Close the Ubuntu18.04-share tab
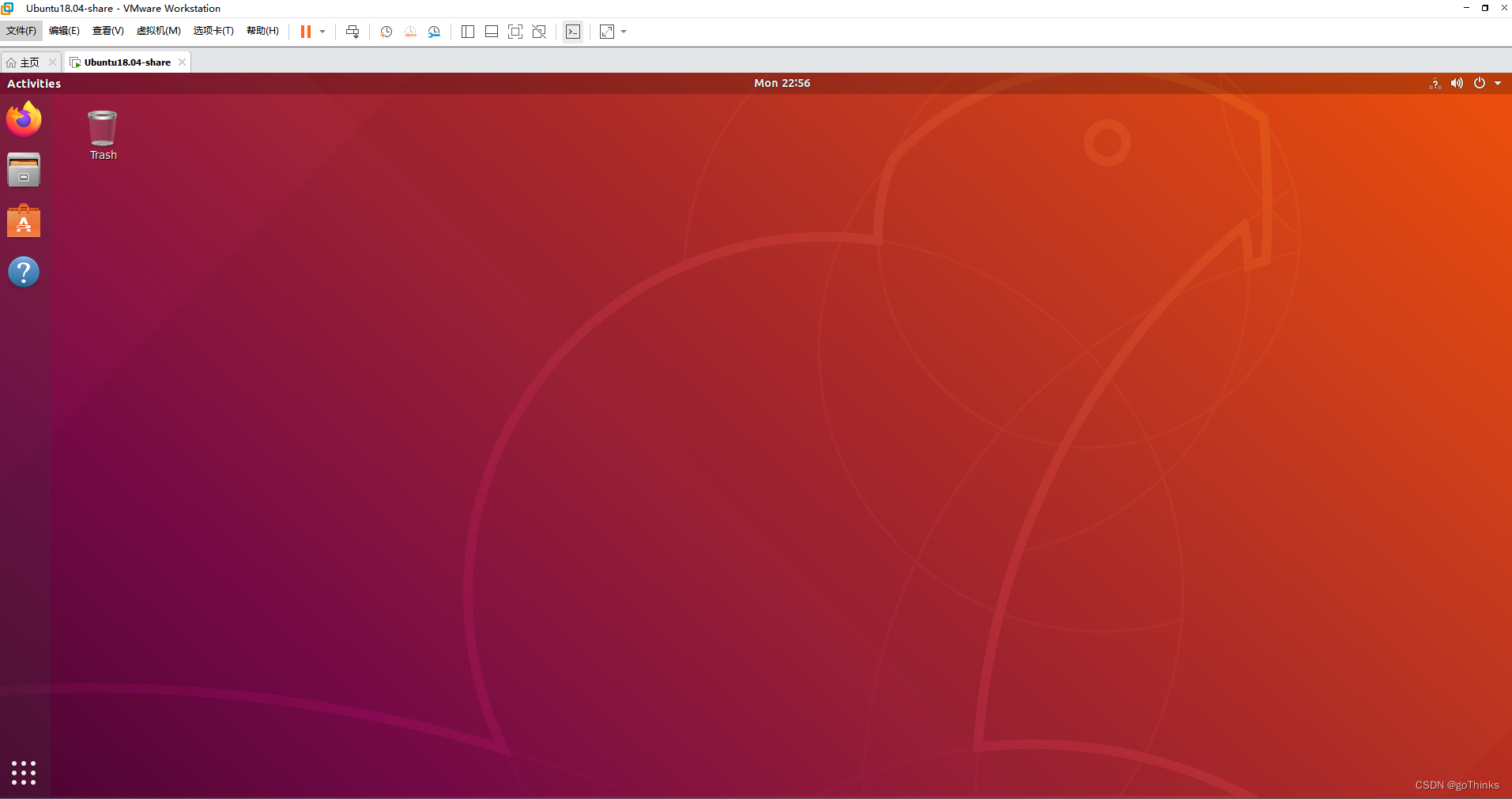The height and width of the screenshot is (799, 1512). pos(182,62)
